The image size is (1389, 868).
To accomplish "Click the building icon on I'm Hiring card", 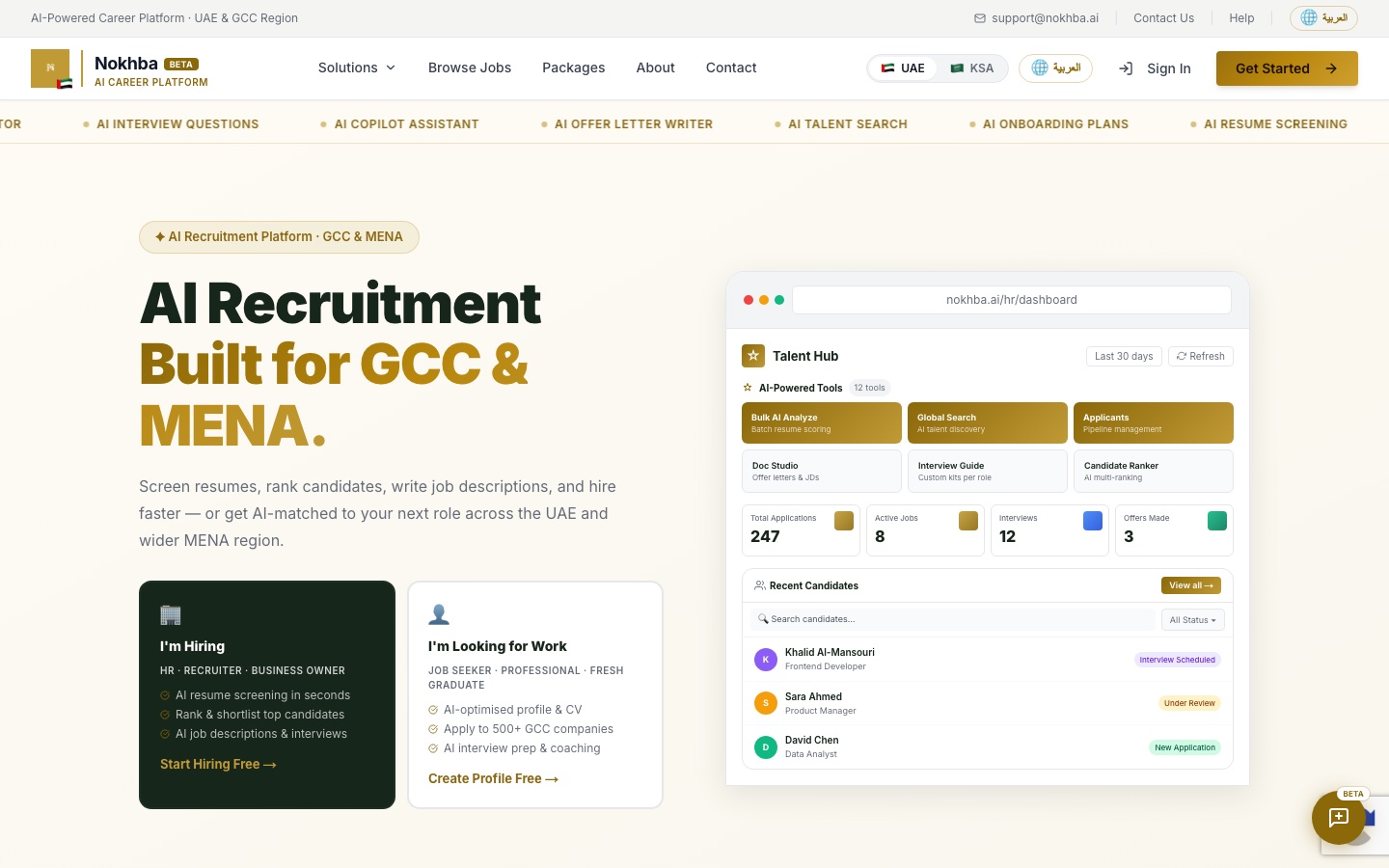I will 171,614.
